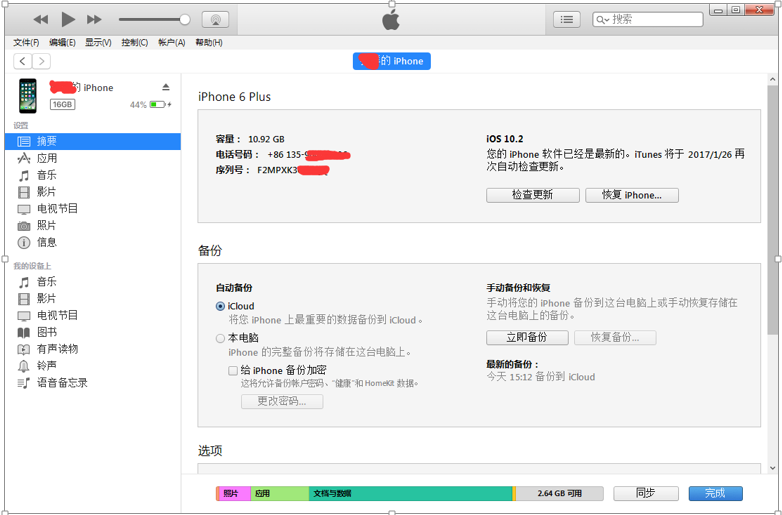Enable the 给 iPhone 备份加密 checkbox

coord(232,370)
